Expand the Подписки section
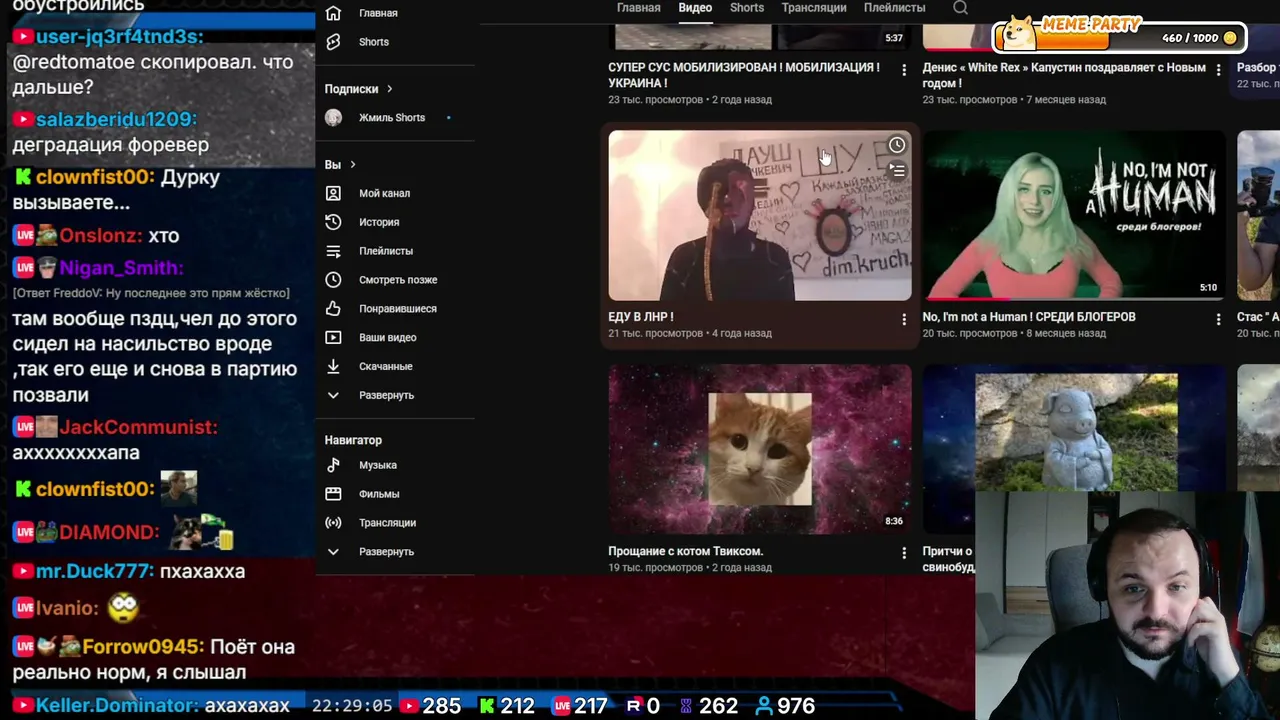1280x720 pixels. (x=389, y=89)
